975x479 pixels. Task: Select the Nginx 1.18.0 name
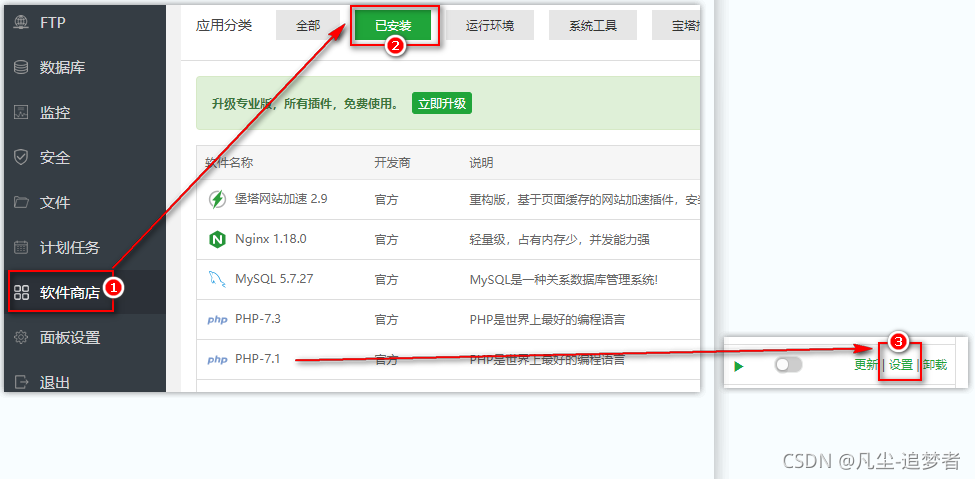tap(270, 239)
